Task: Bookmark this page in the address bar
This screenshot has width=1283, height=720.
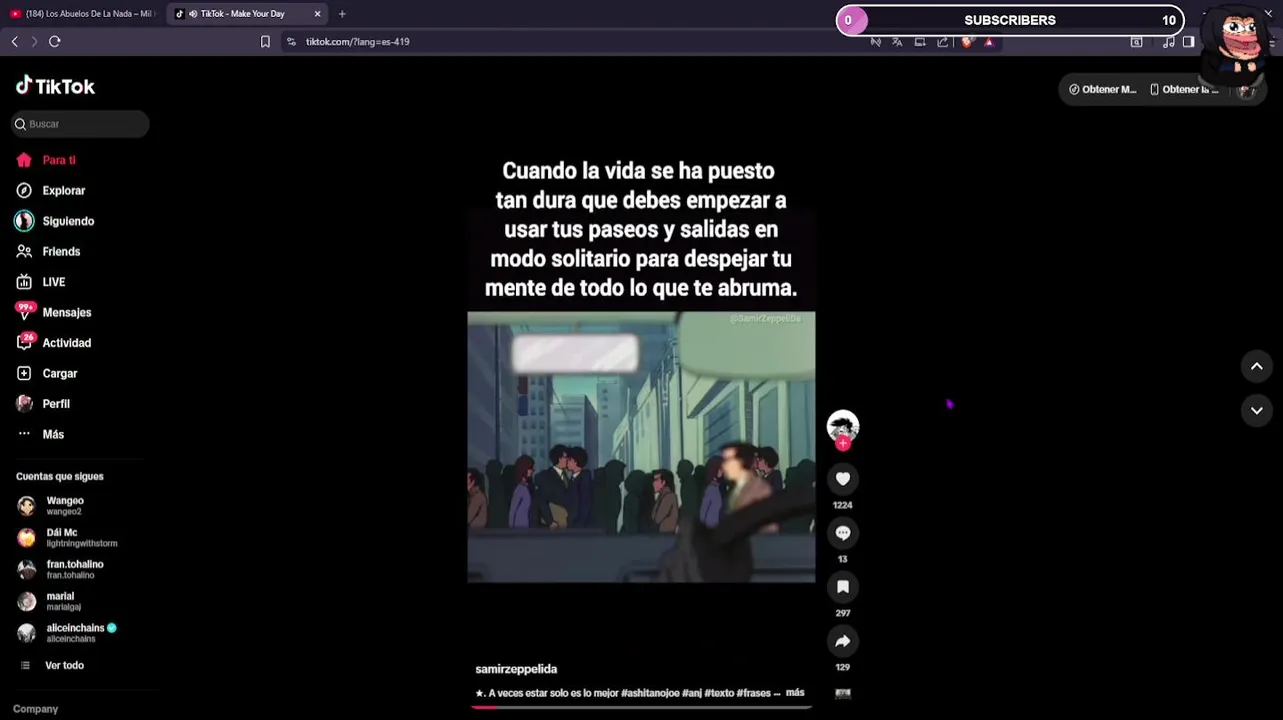Action: click(265, 42)
